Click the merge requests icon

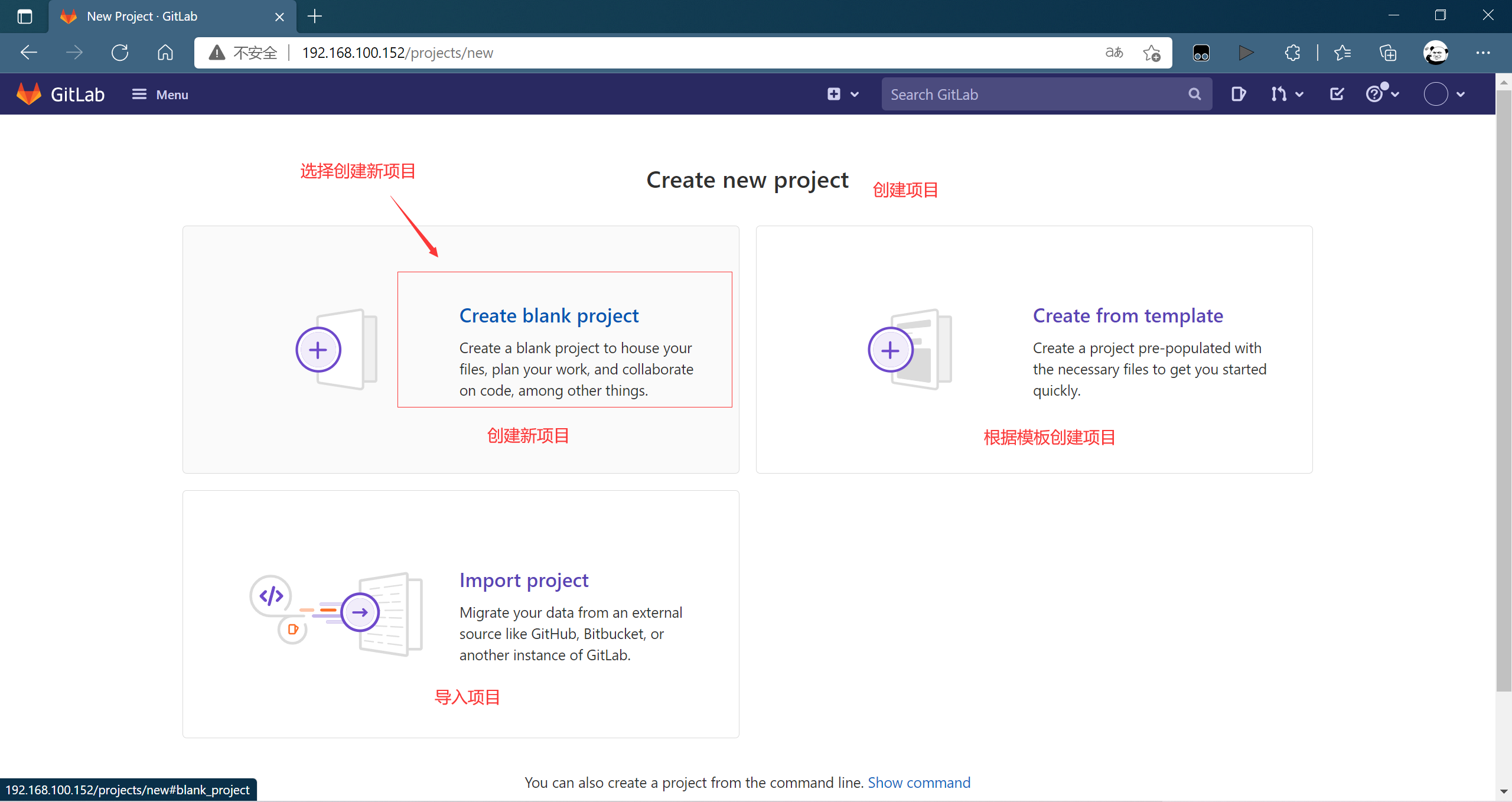(x=1281, y=94)
